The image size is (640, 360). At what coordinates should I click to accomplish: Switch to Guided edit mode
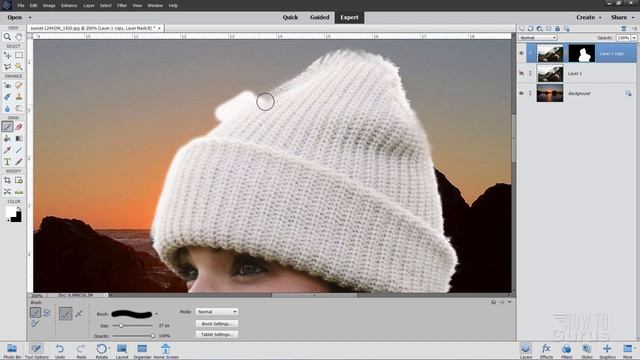click(319, 17)
